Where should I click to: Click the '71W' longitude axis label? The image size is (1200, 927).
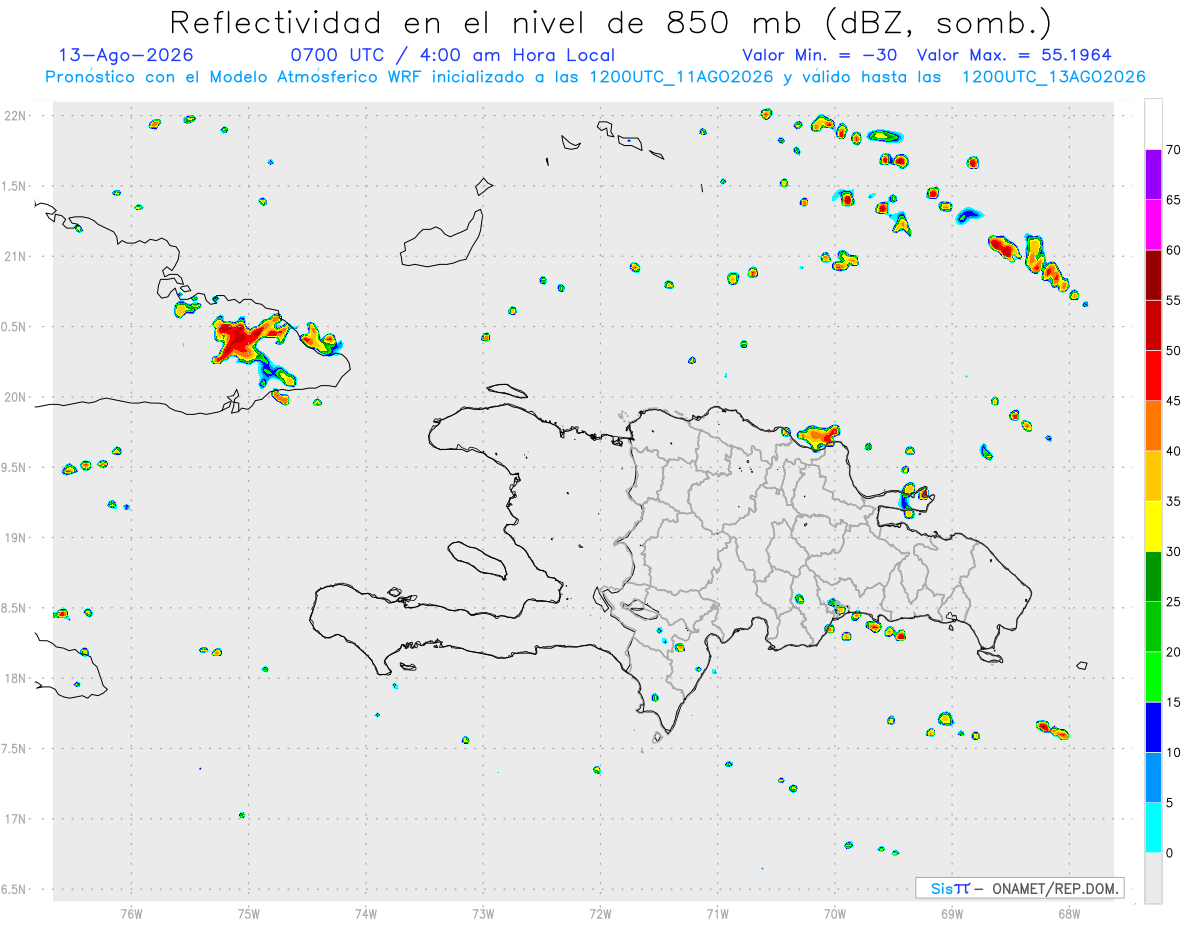(x=717, y=913)
